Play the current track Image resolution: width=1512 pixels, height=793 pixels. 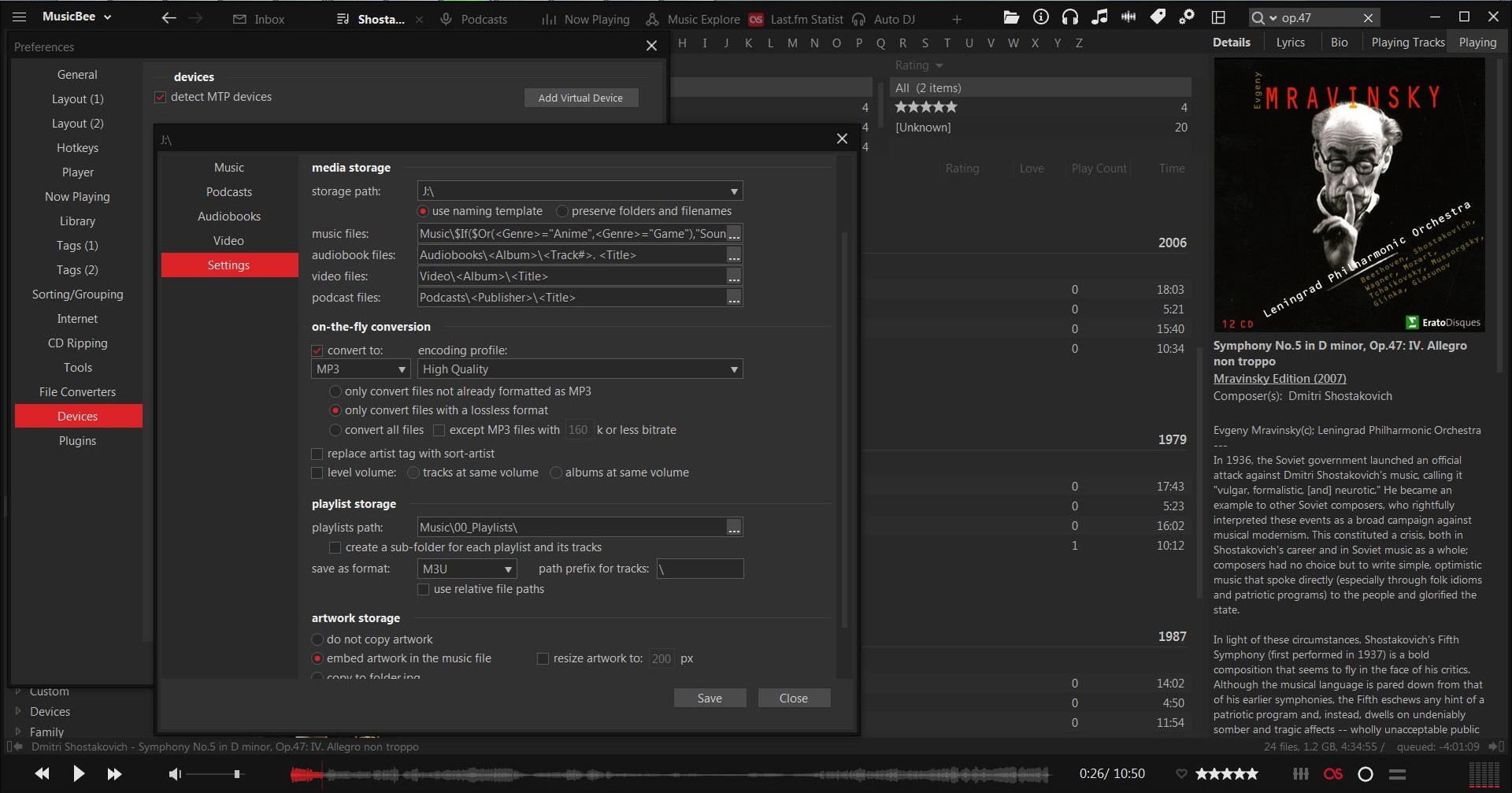pos(79,773)
